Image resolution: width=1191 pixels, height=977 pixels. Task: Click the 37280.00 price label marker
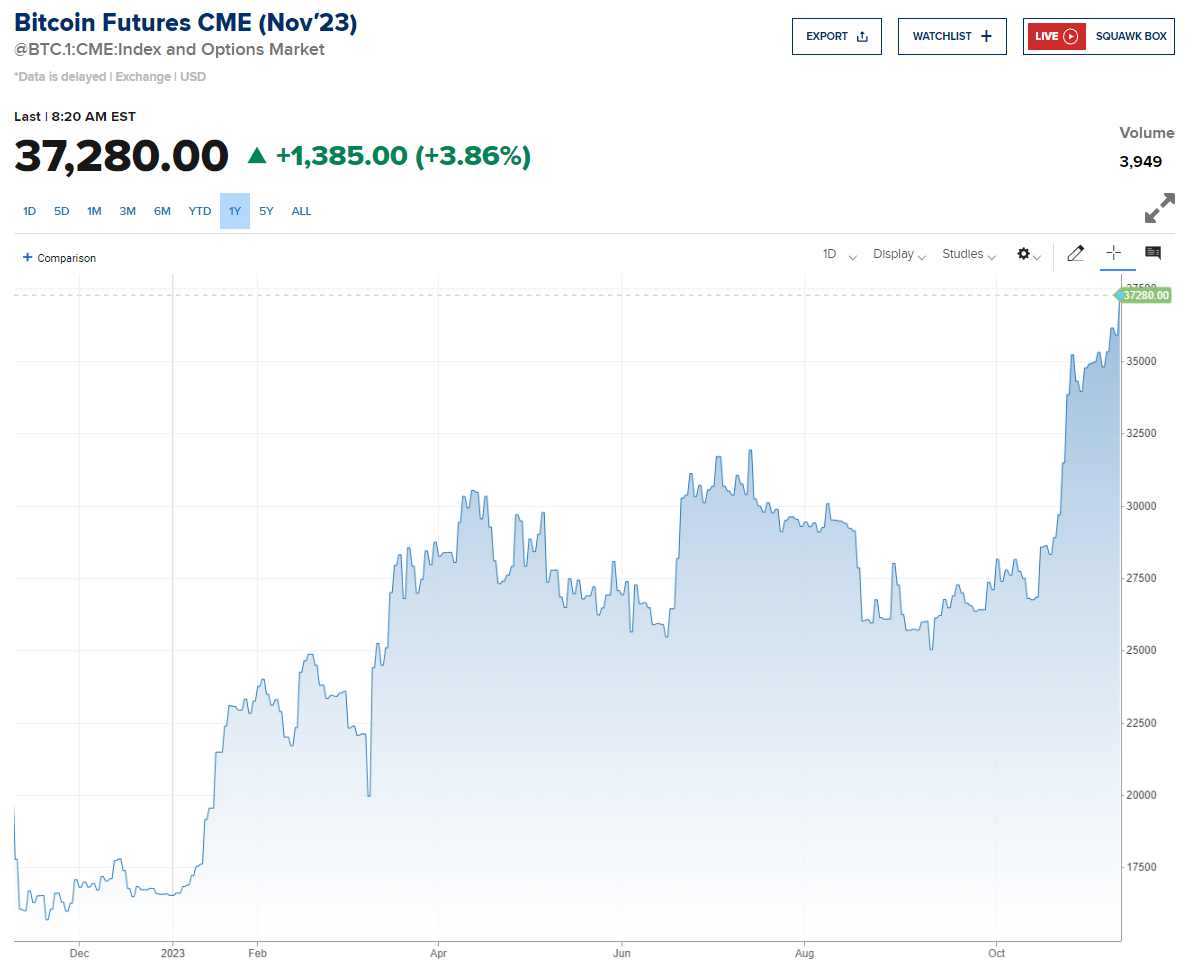point(1144,295)
